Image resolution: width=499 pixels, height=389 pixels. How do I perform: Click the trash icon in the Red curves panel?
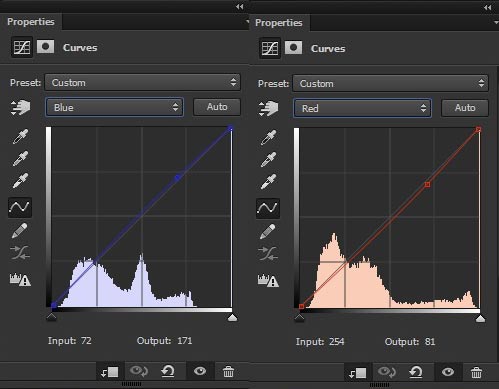click(x=476, y=372)
